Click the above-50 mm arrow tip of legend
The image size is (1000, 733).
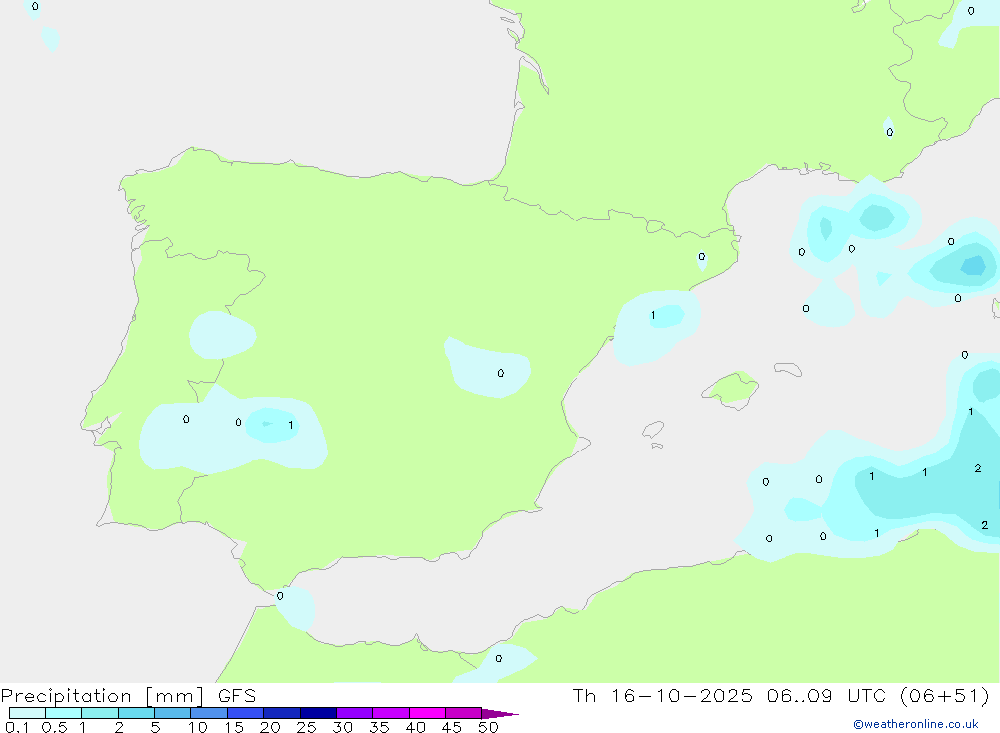click(499, 713)
